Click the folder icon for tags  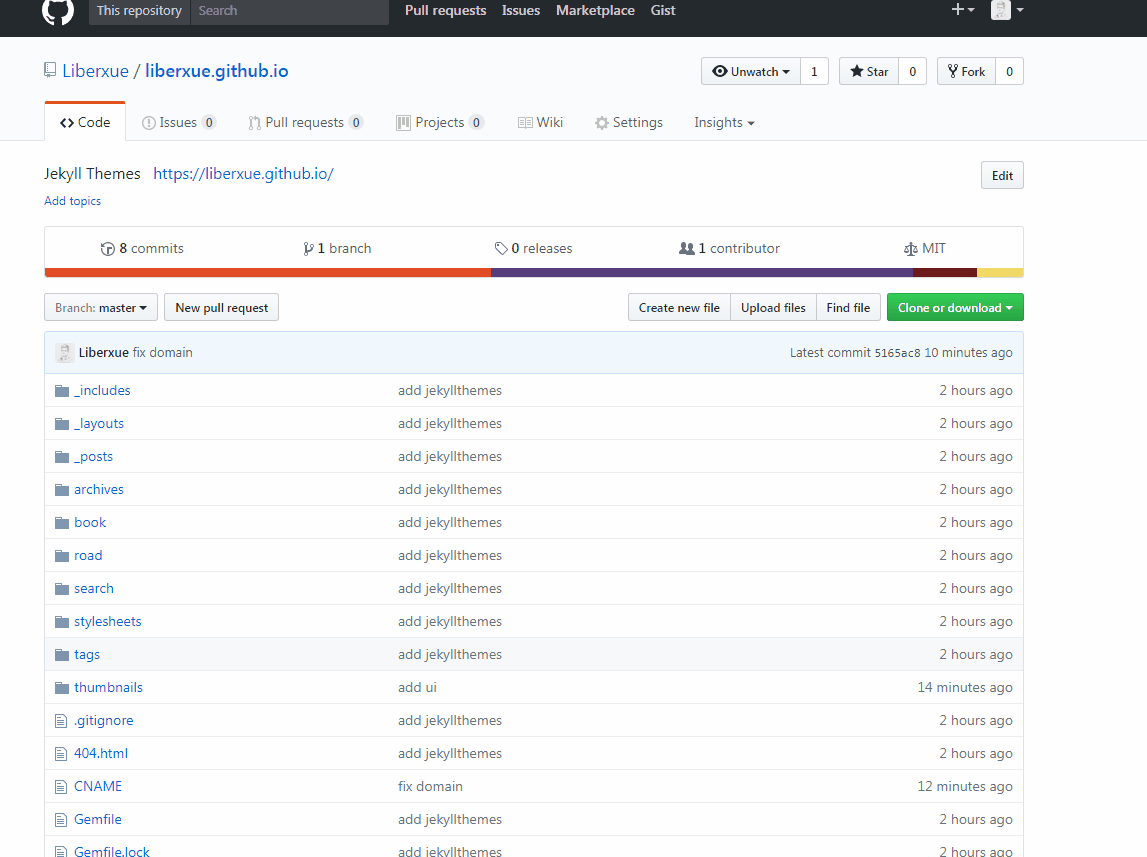click(x=62, y=654)
